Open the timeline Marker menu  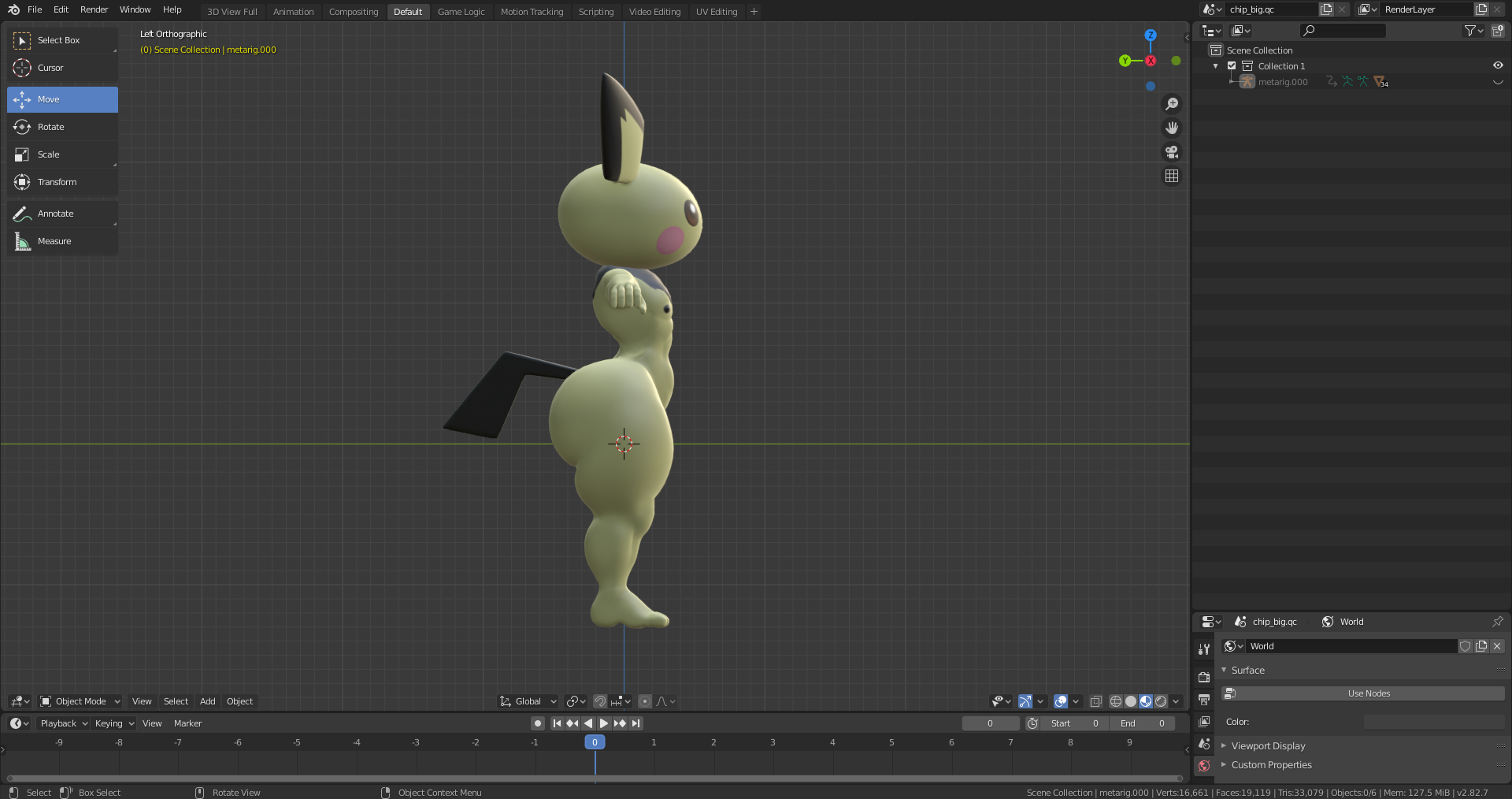[187, 723]
